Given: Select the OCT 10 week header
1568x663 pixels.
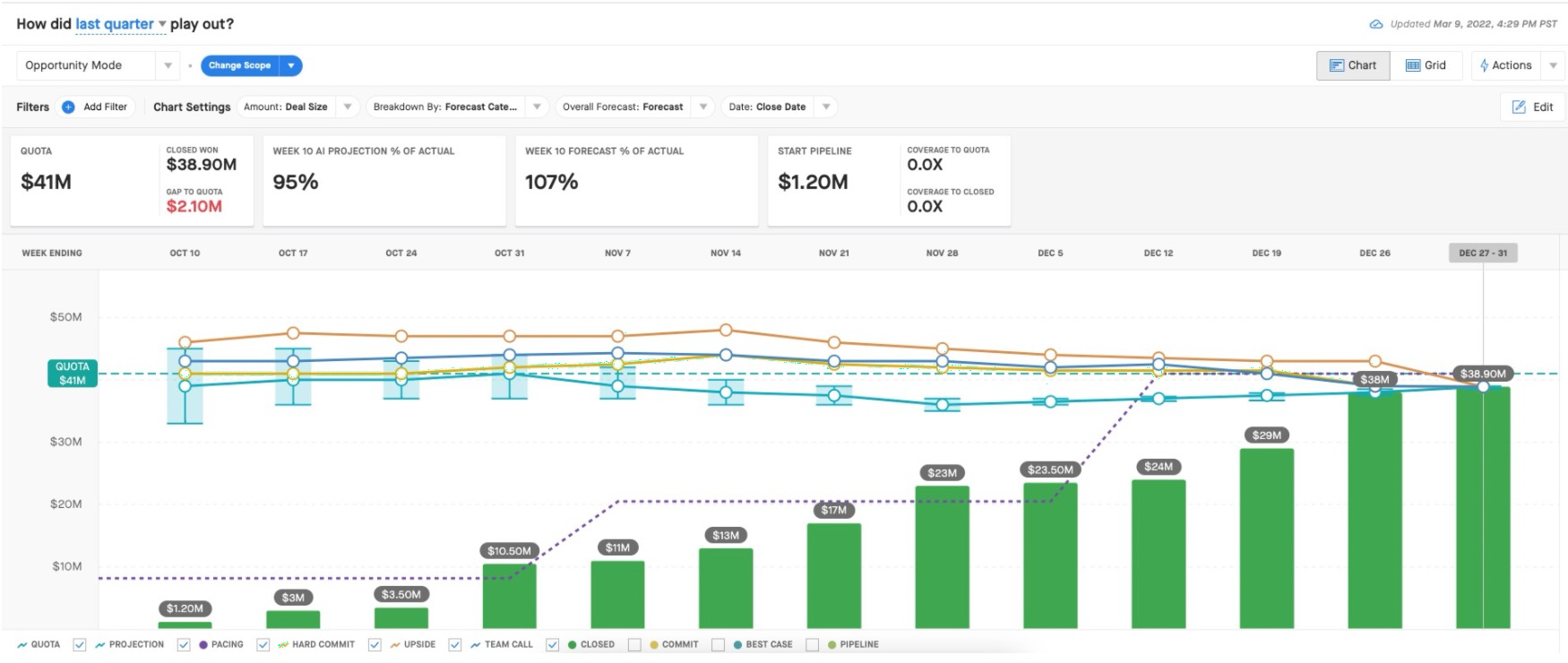Looking at the screenshot, I should [185, 253].
